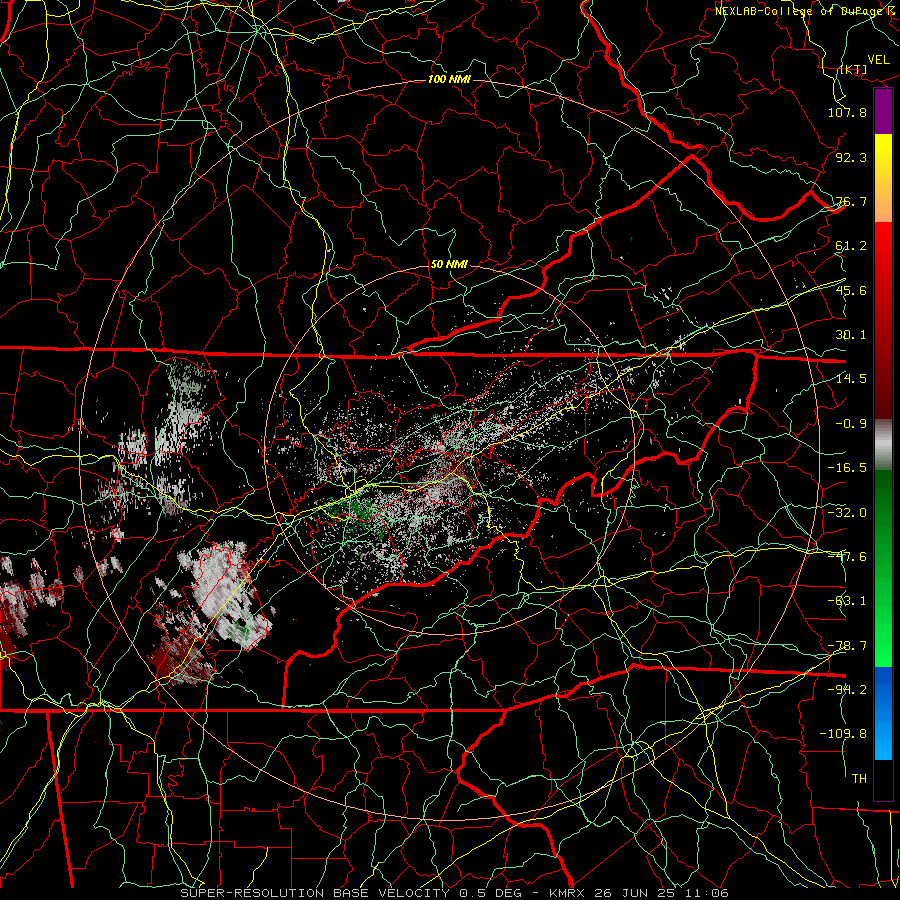Viewport: 900px width, 900px height.
Task: Click the 92.3 legend value
Action: pyautogui.click(x=851, y=157)
